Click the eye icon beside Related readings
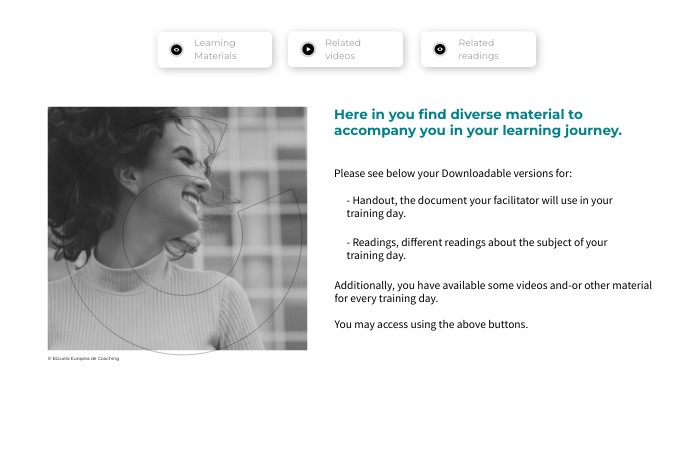Image resolution: width=676 pixels, height=450 pixels. [440, 49]
